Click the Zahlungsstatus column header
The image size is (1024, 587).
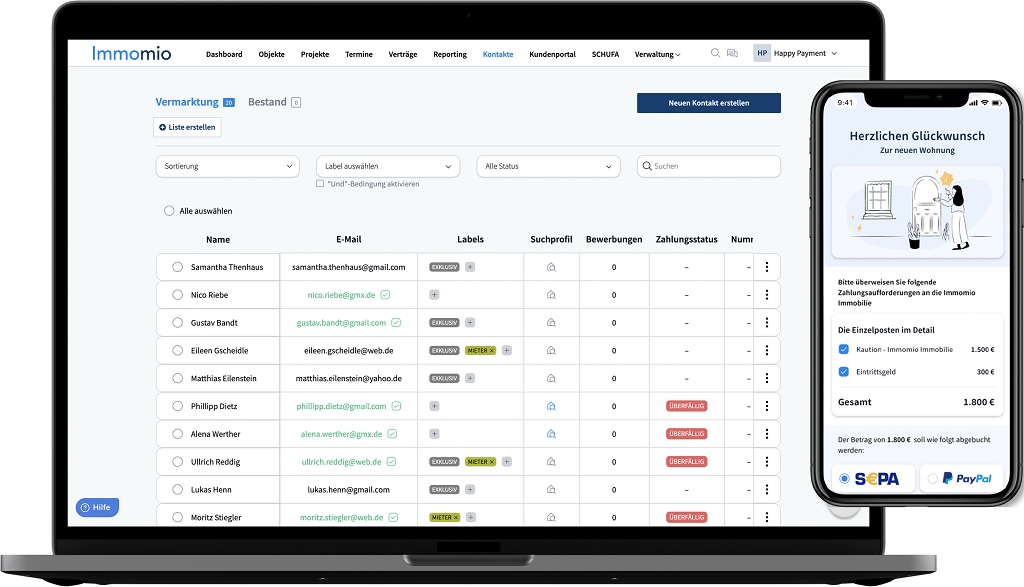pos(686,240)
